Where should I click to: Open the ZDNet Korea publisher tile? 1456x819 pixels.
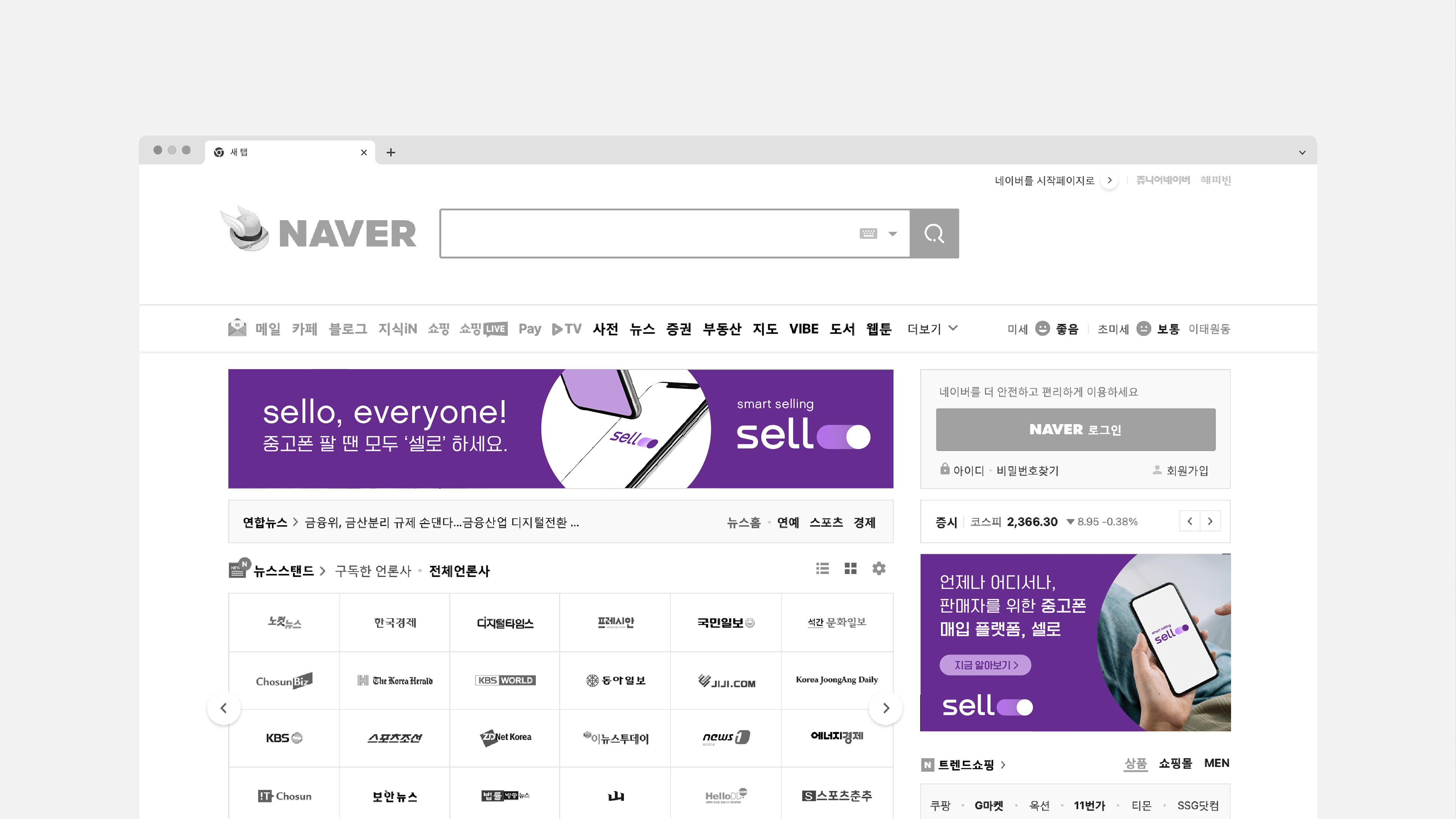click(505, 738)
